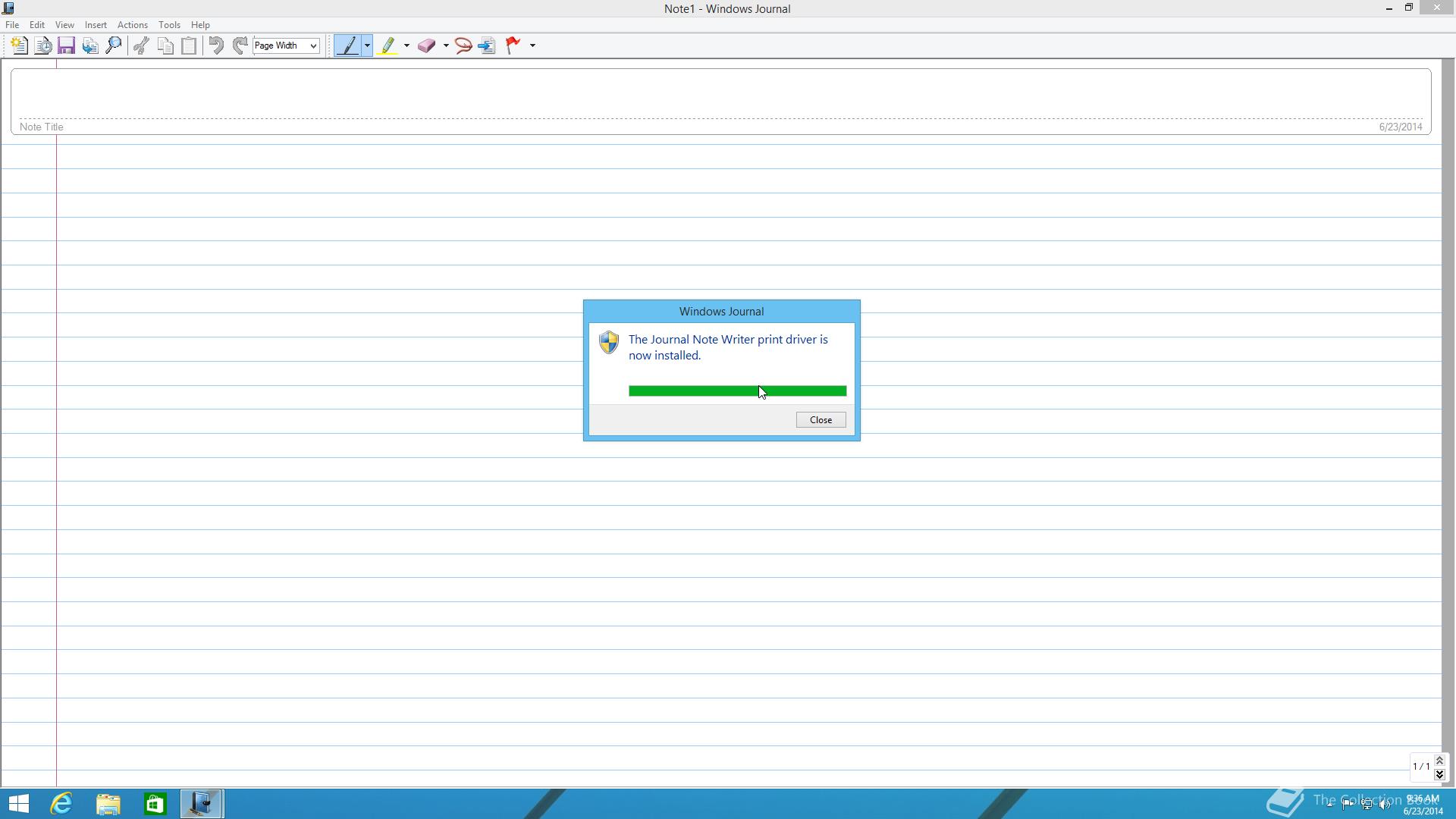1456x819 pixels.
Task: Create a new note with the toolbar icon
Action: [x=19, y=45]
